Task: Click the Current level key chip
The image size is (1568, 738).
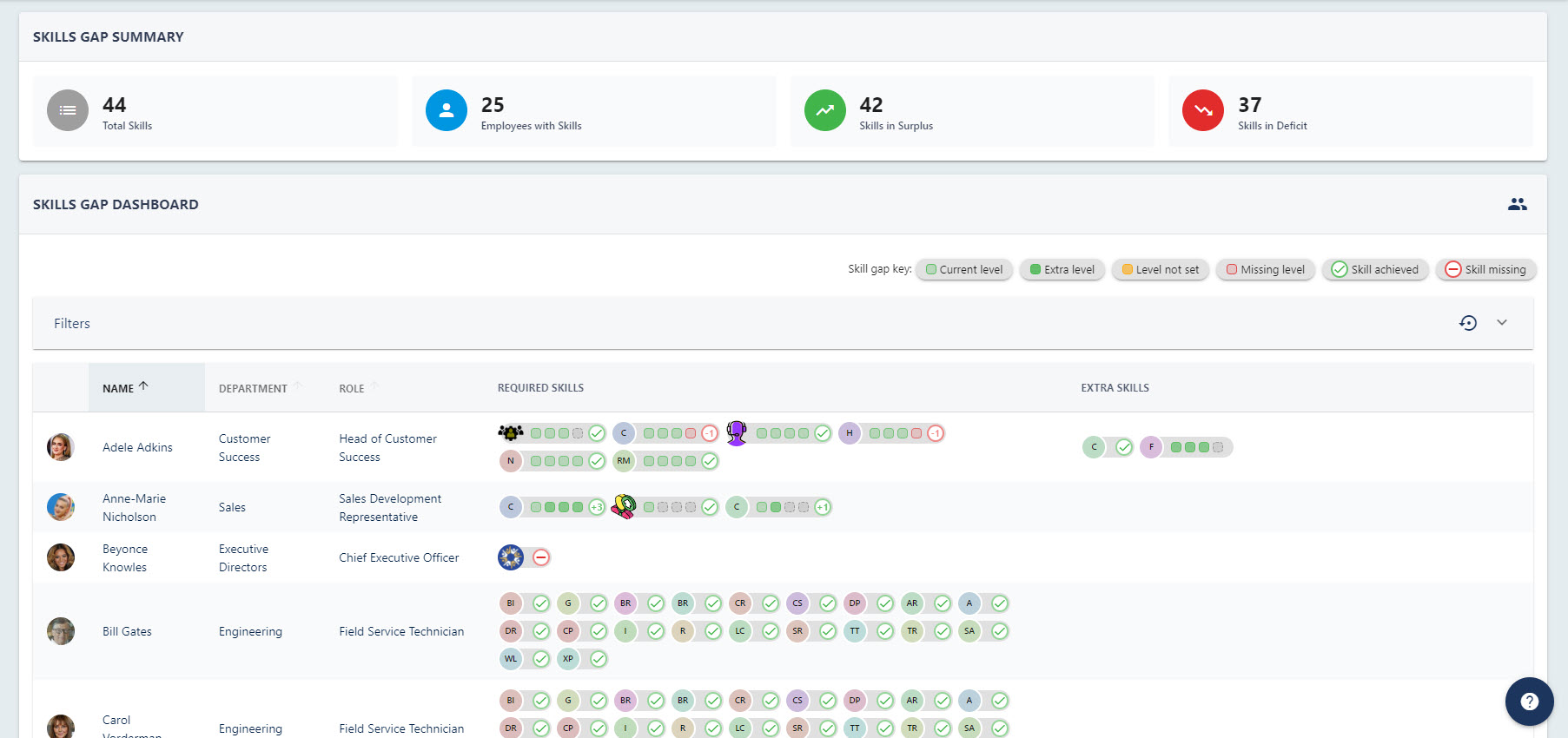Action: tap(964, 269)
